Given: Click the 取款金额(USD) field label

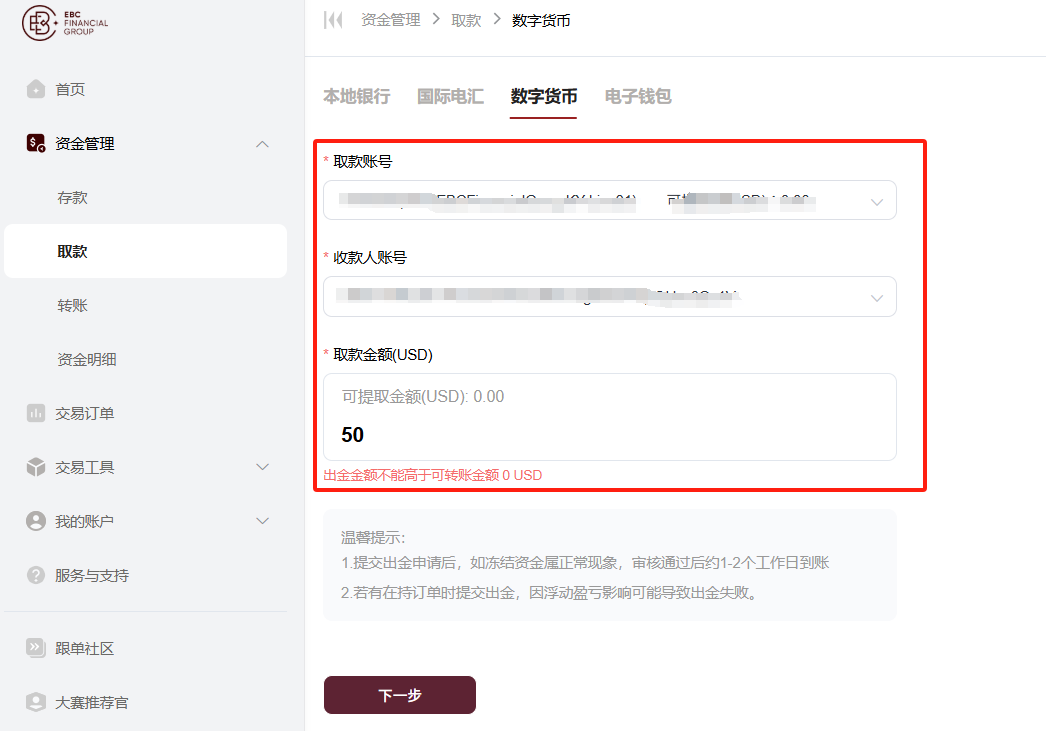Looking at the screenshot, I should 383,355.
